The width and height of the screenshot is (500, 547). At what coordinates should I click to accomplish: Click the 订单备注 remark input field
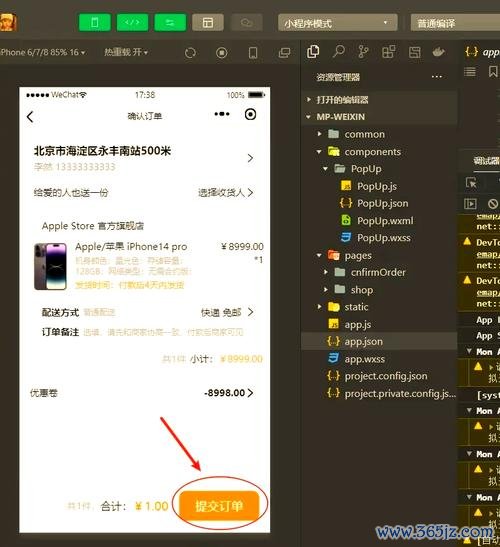pyautogui.click(x=163, y=332)
